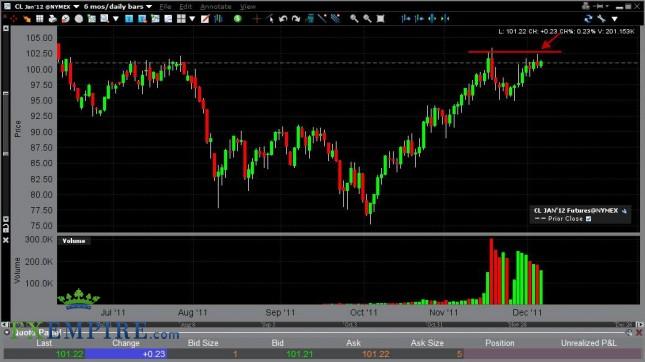This screenshot has width=645, height=362.
Task: Click the bar chart type icon
Action: [218, 19]
